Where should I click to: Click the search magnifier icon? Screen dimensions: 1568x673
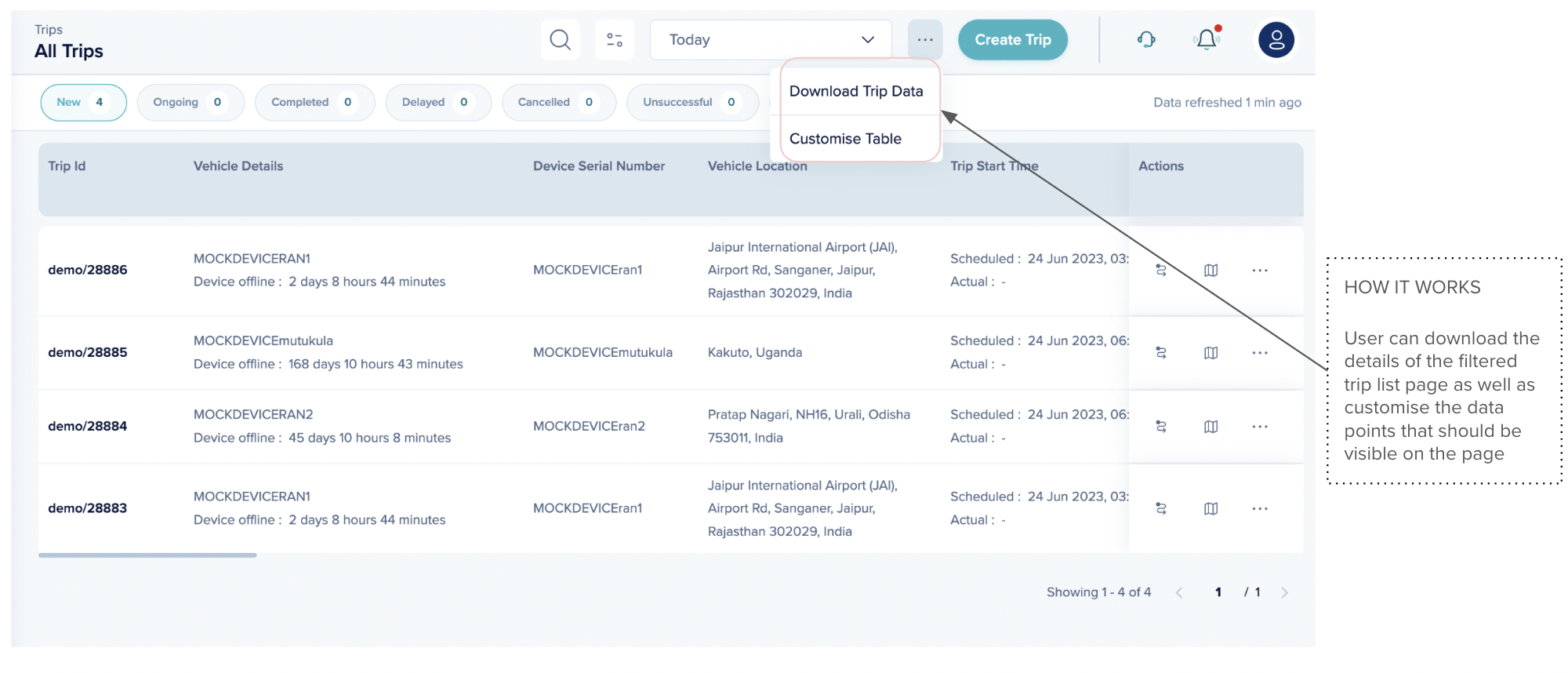[x=560, y=40]
